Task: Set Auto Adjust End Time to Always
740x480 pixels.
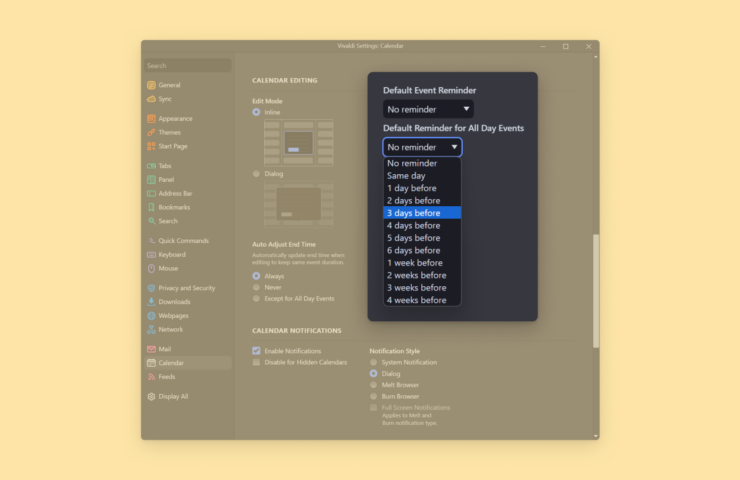Action: 256,276
